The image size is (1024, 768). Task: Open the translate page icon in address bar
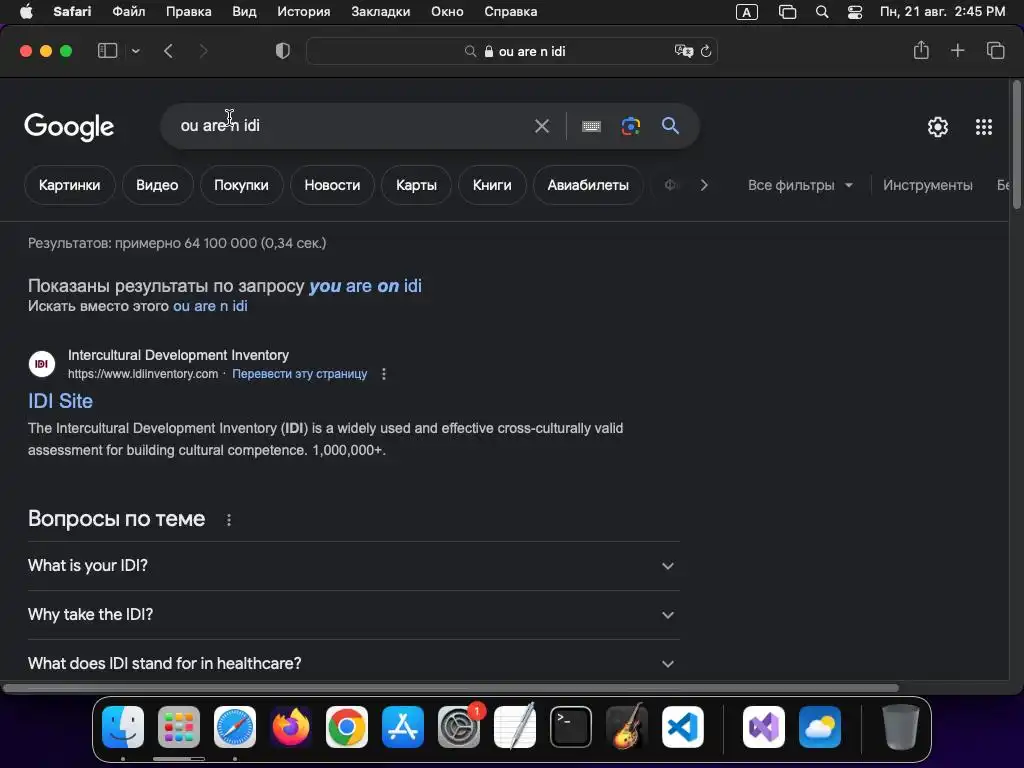(683, 51)
